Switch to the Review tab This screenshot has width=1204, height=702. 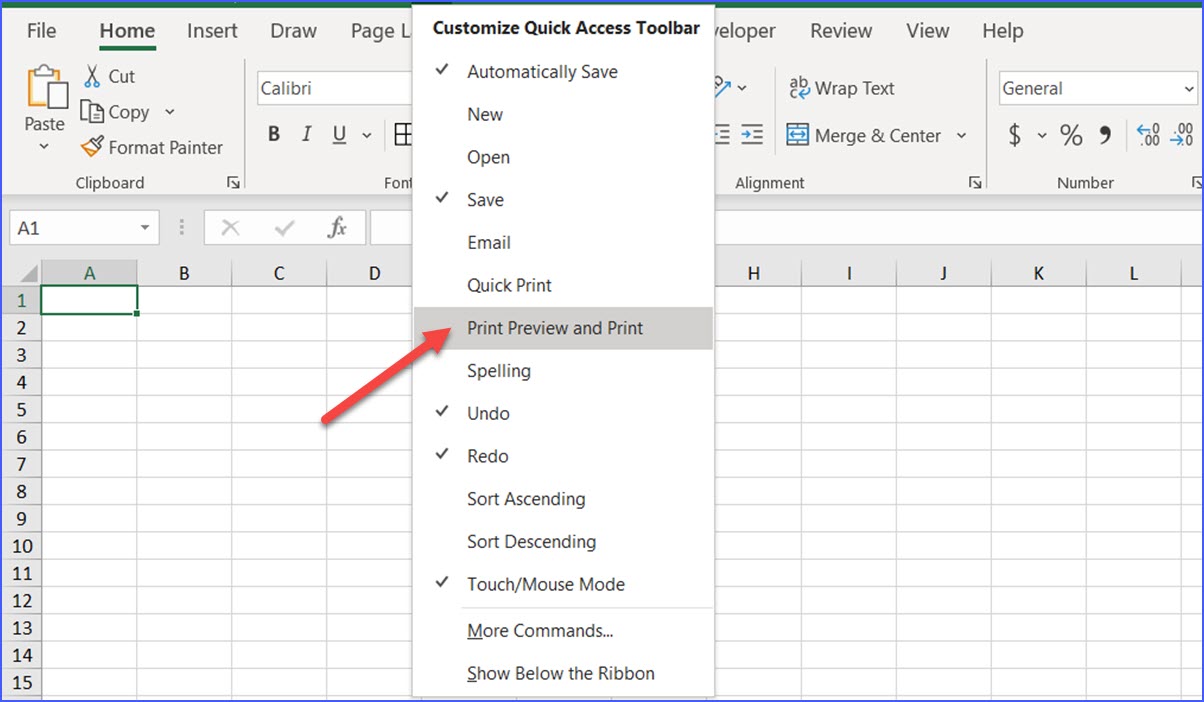[x=840, y=31]
